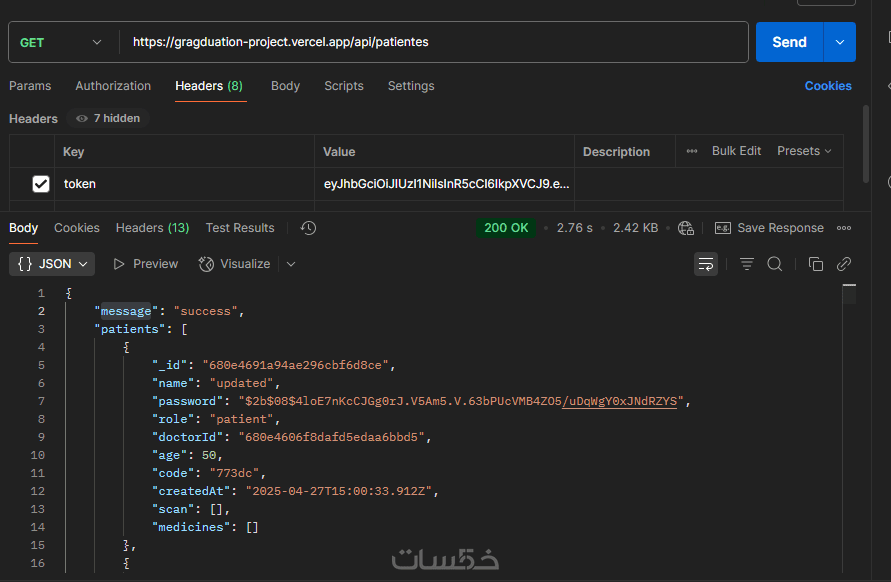The height and width of the screenshot is (582, 891).
Task: Switch to the Authorization tab
Action: click(x=113, y=86)
